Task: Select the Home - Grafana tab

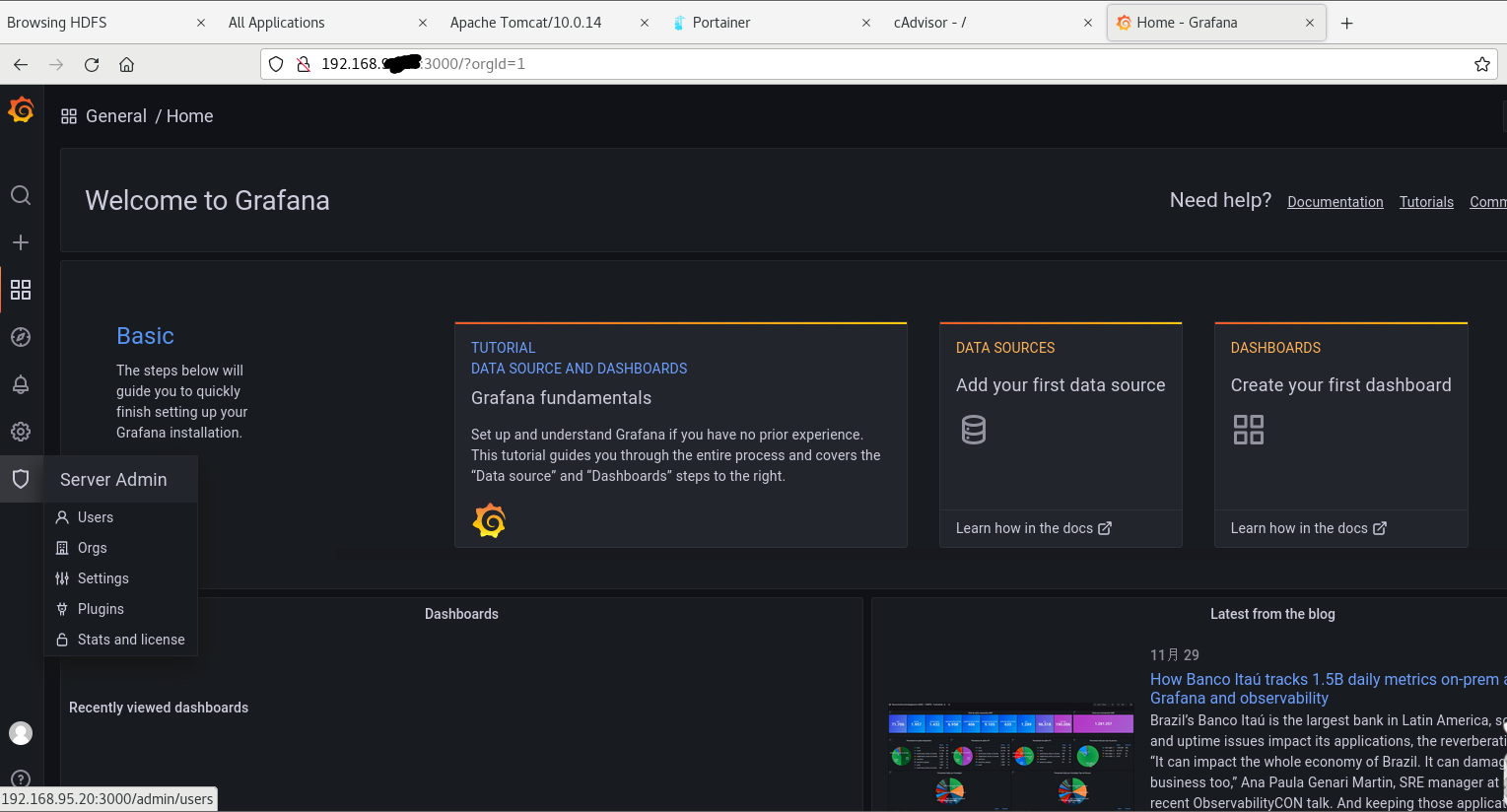Action: click(1215, 23)
